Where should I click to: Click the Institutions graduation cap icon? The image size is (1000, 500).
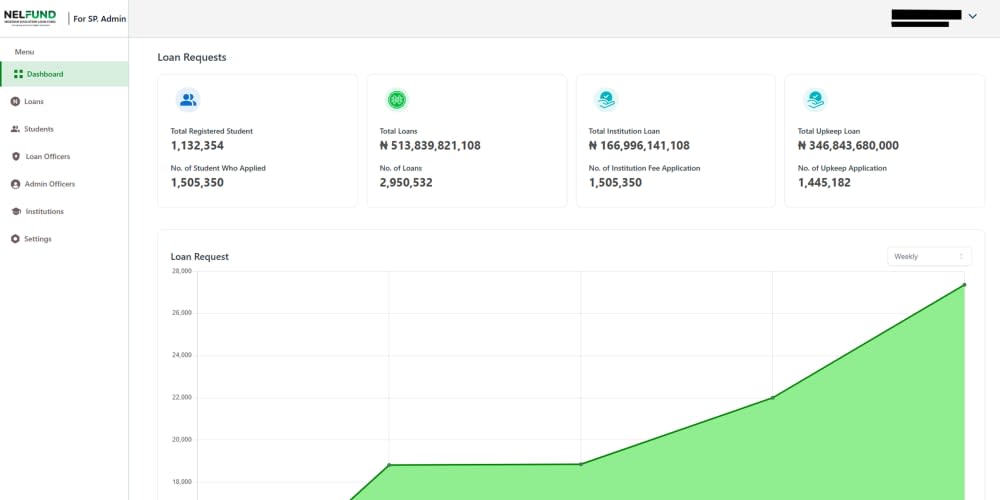click(x=16, y=211)
